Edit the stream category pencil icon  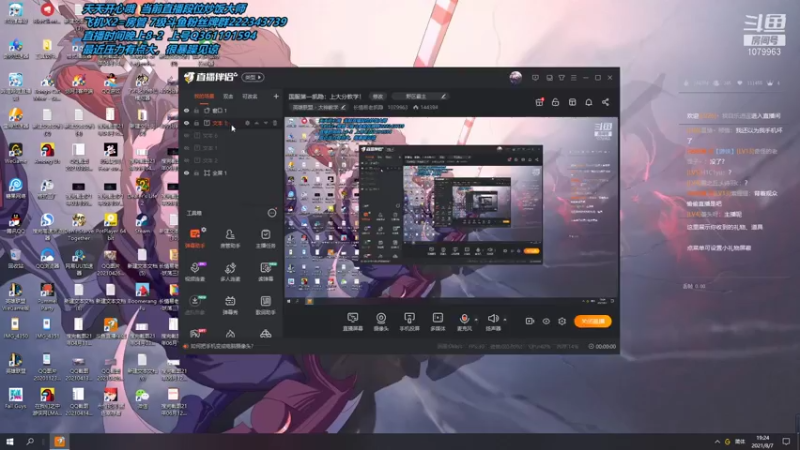click(x=443, y=96)
